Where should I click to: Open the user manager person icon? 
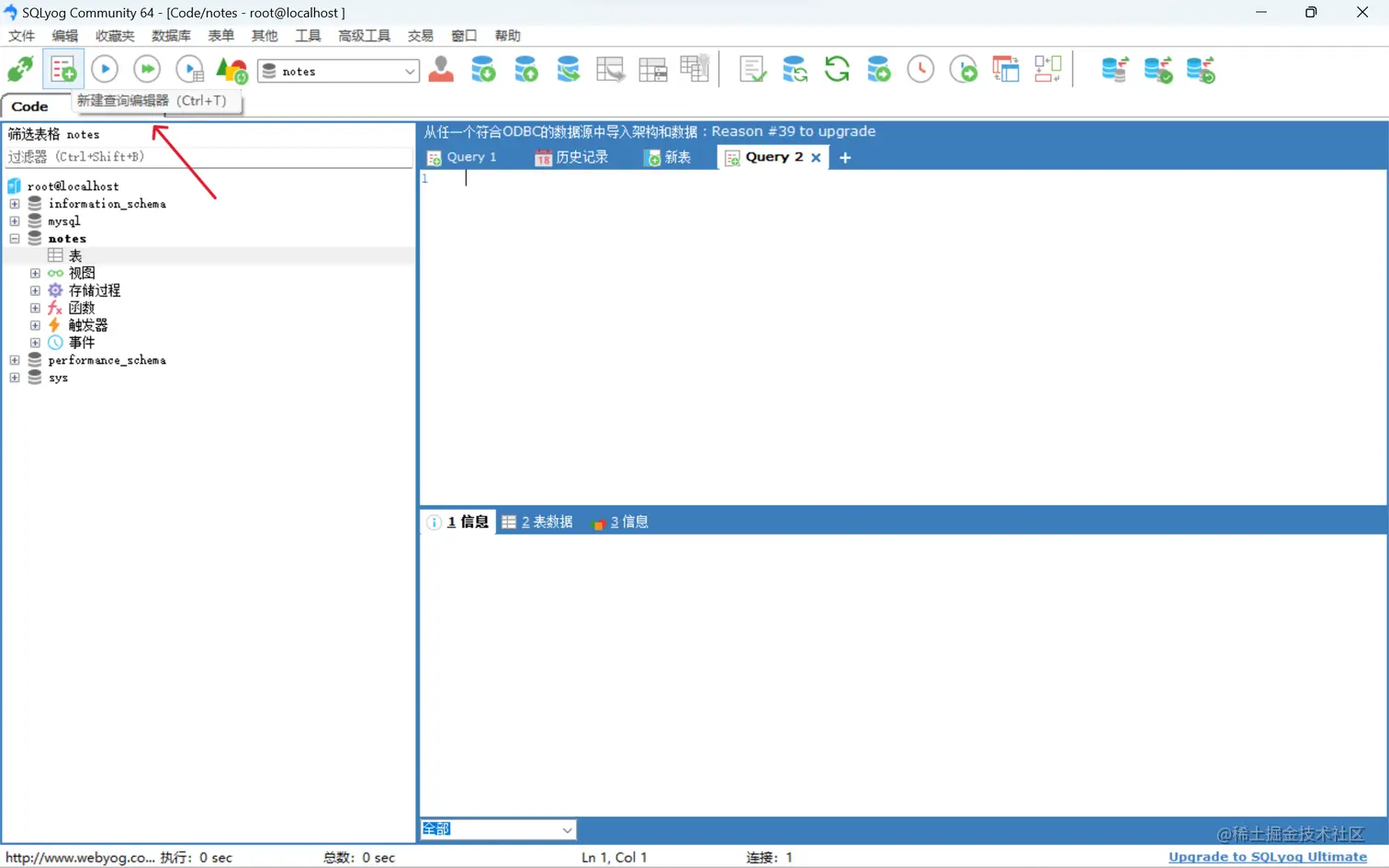441,70
